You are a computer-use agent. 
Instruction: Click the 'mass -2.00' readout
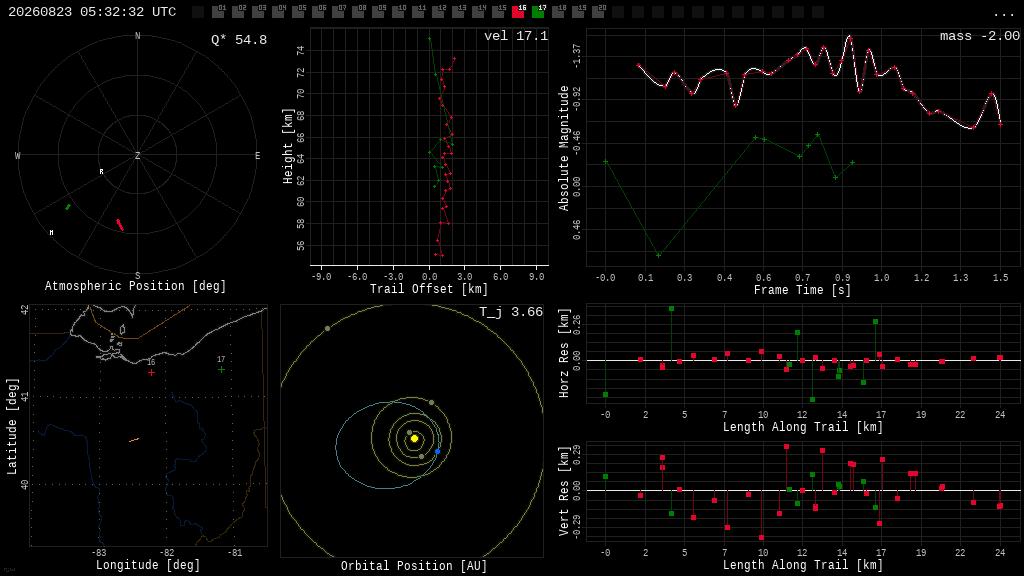979,36
